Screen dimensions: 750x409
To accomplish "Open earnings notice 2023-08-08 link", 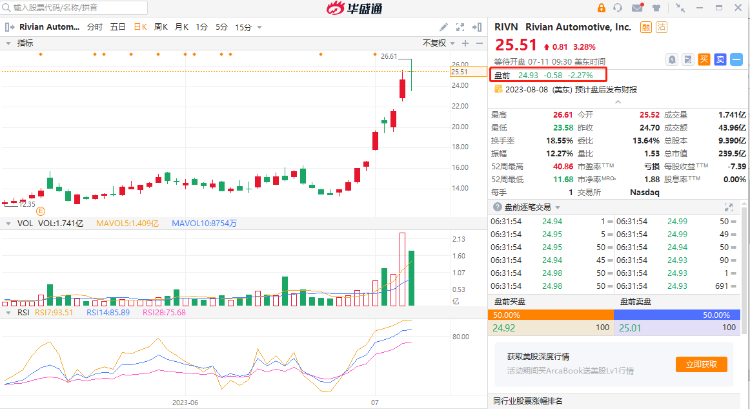I will tap(571, 89).
